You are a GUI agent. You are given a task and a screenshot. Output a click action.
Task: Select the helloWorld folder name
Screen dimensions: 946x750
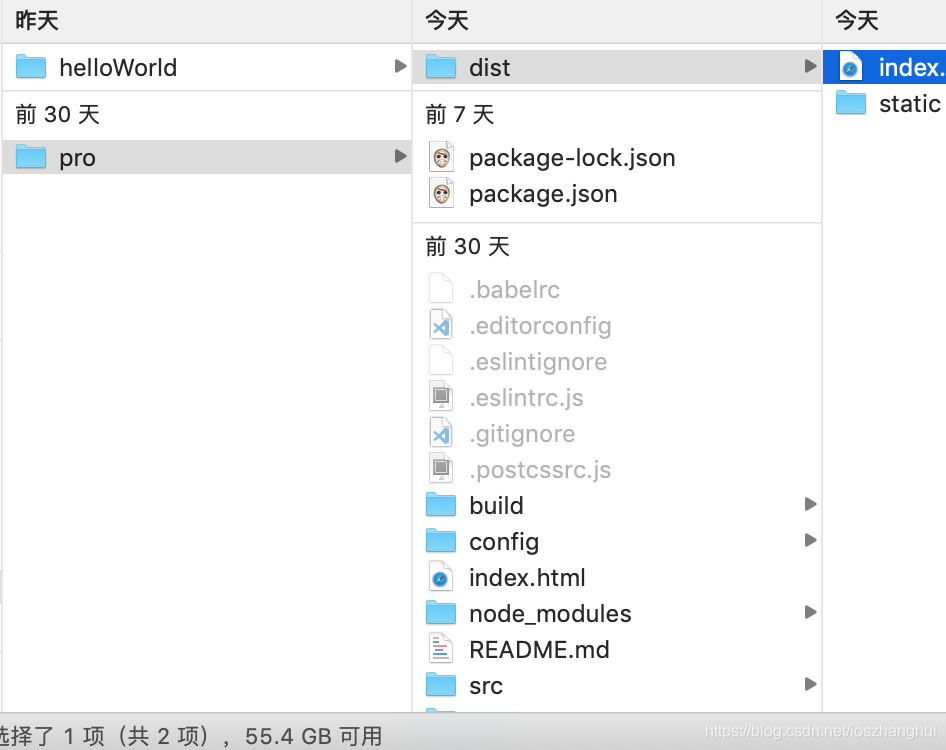[118, 68]
